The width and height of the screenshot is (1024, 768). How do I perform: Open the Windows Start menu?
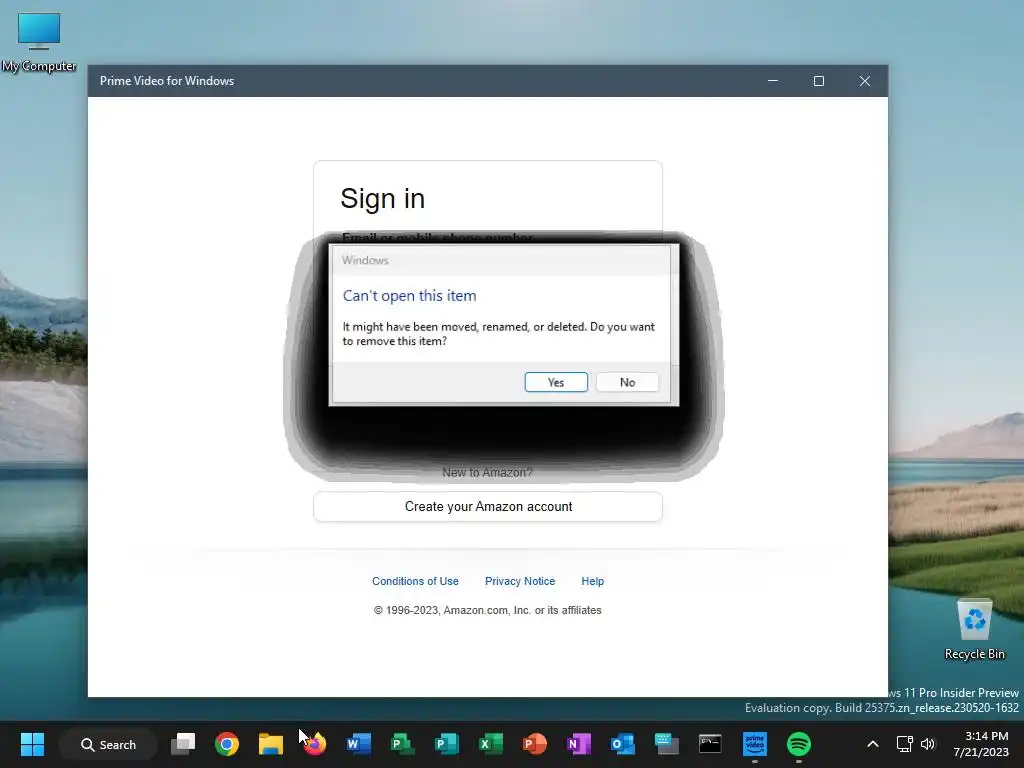[x=32, y=744]
